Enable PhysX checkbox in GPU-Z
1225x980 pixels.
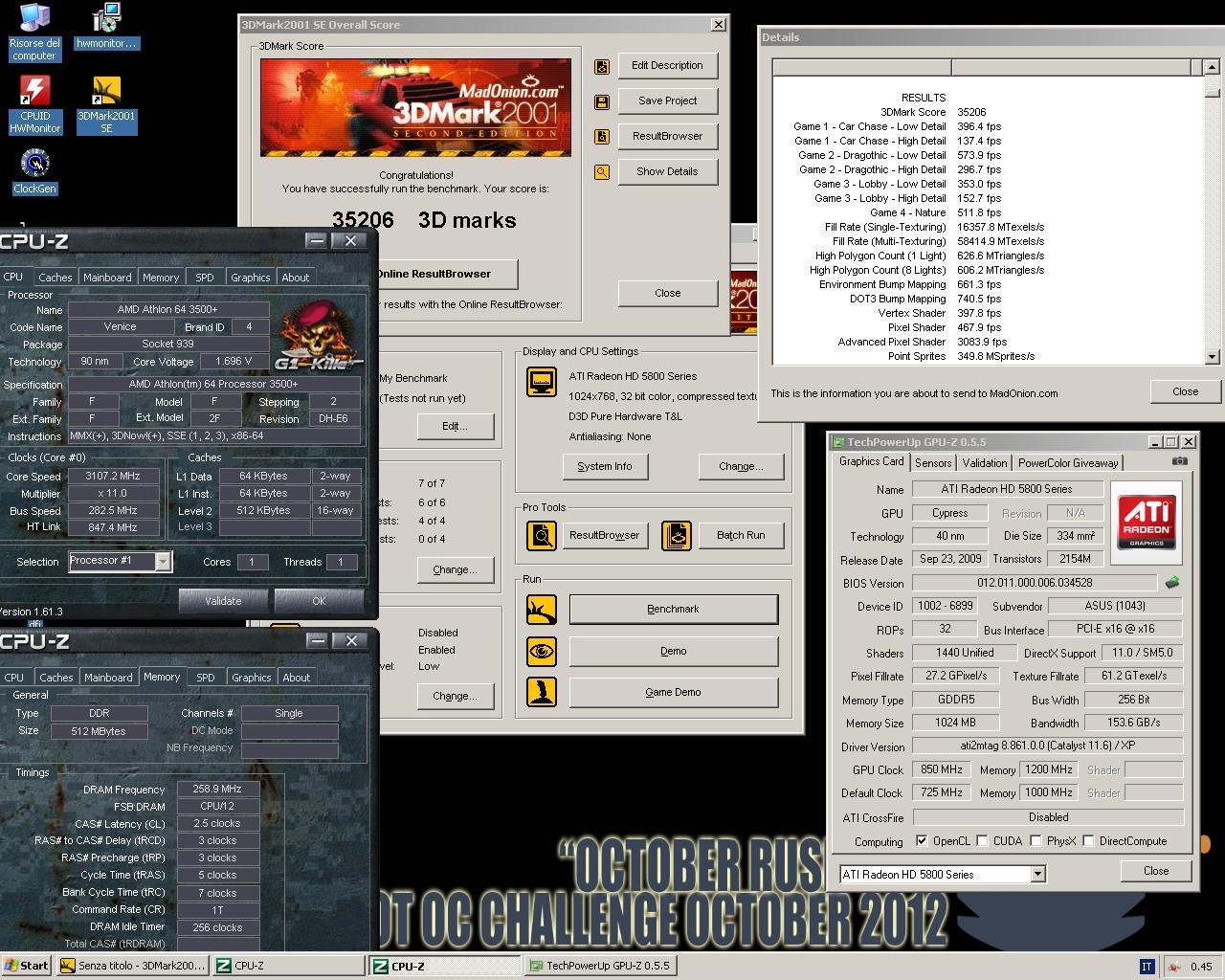(x=1036, y=841)
